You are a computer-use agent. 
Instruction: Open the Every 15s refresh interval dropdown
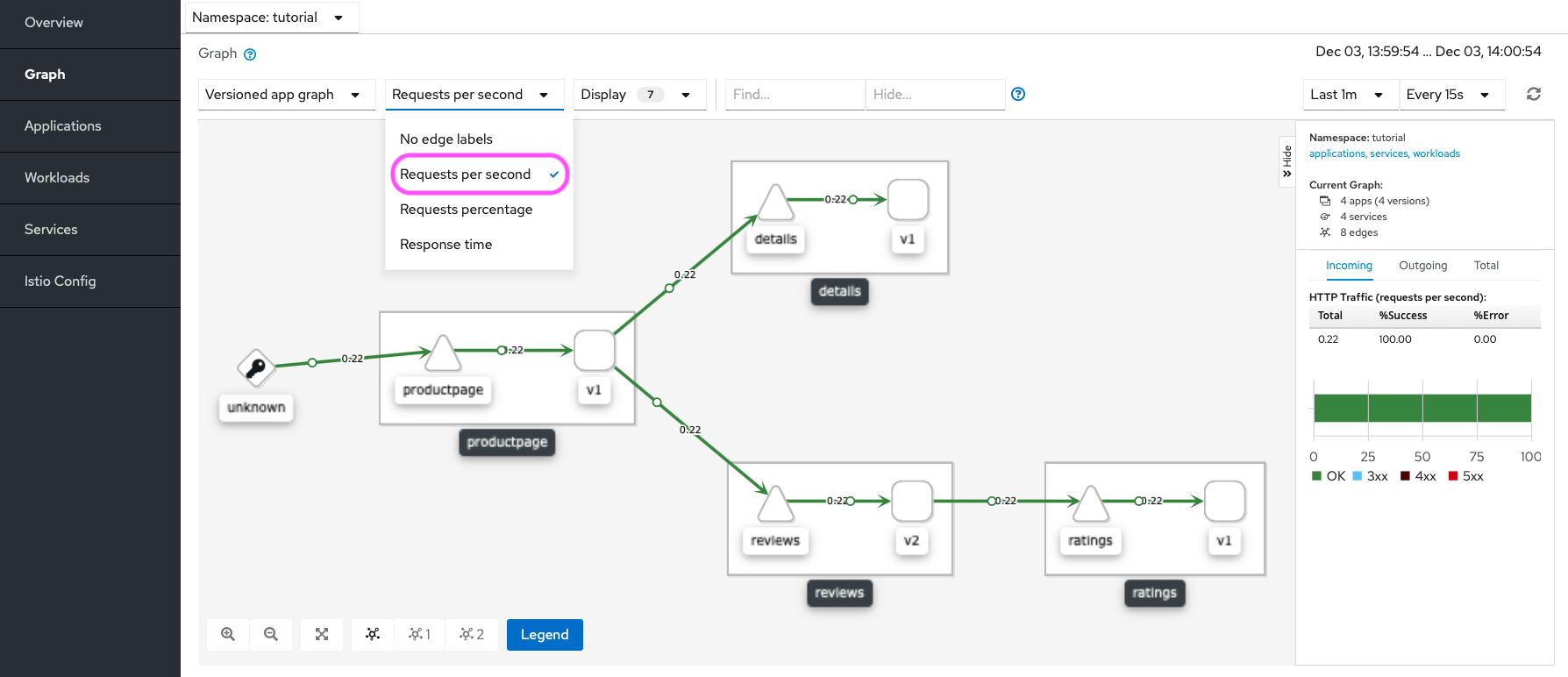click(1451, 95)
